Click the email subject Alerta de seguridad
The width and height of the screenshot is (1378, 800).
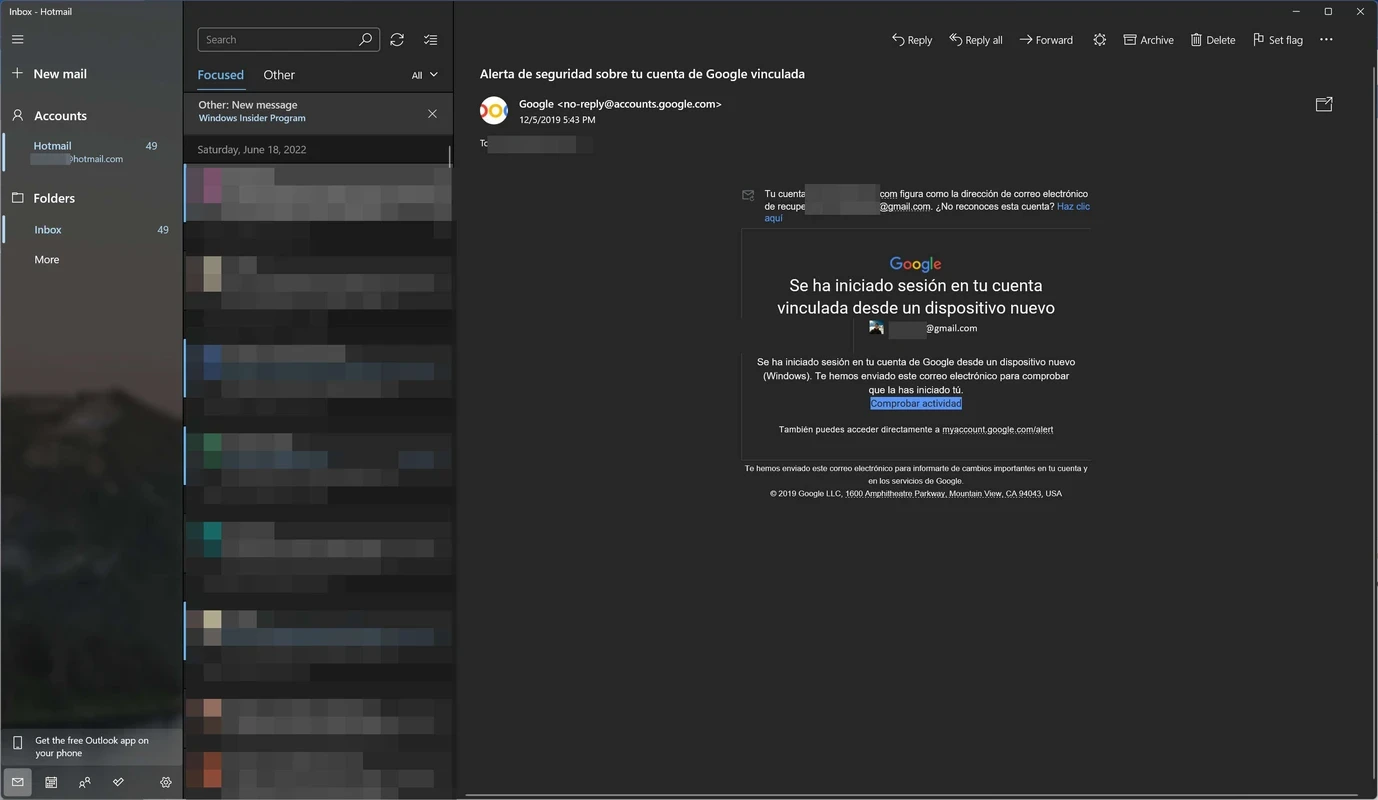click(642, 74)
